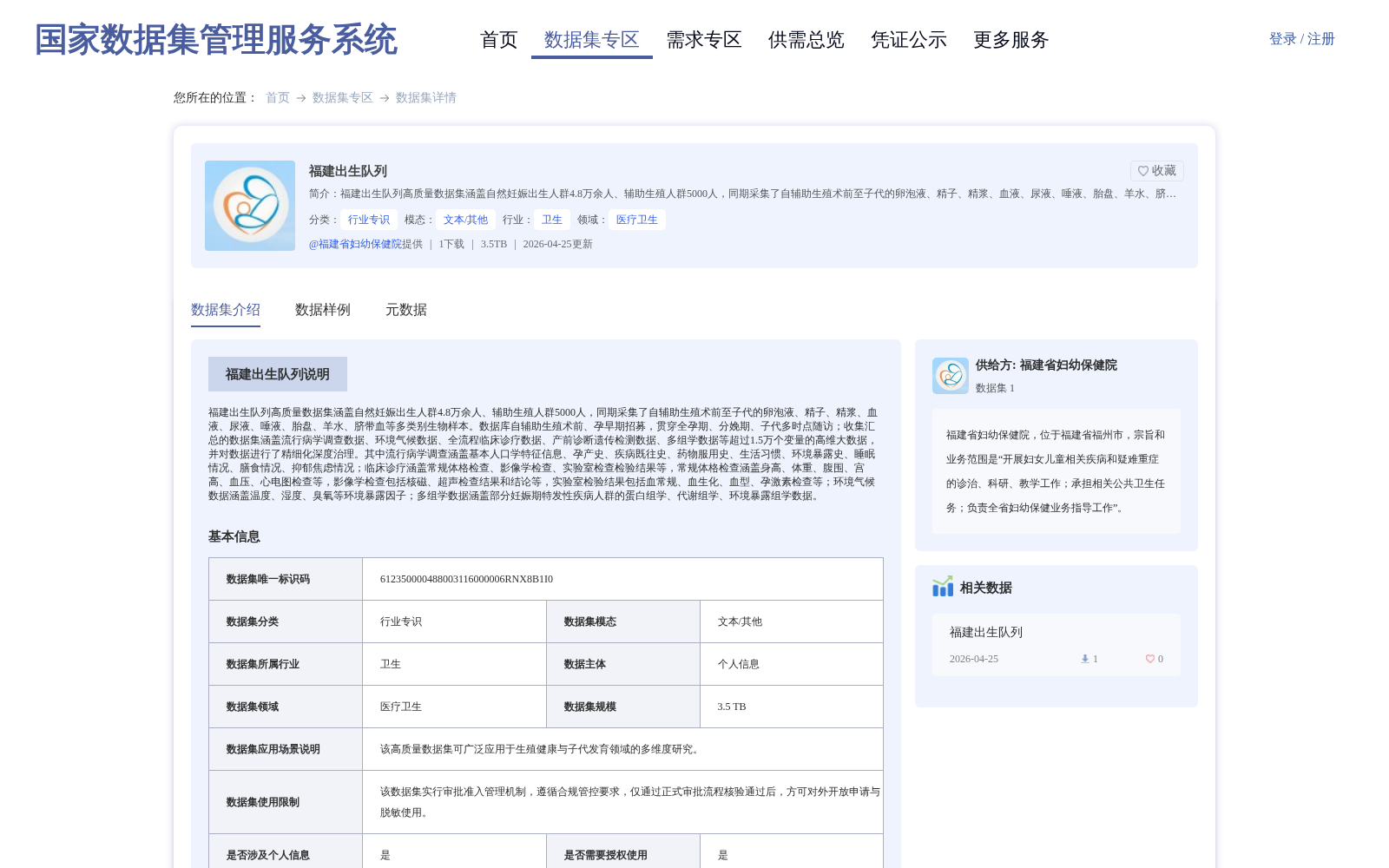Click the heart icon in 收藏 button
The image size is (1389, 868).
tap(1143, 171)
